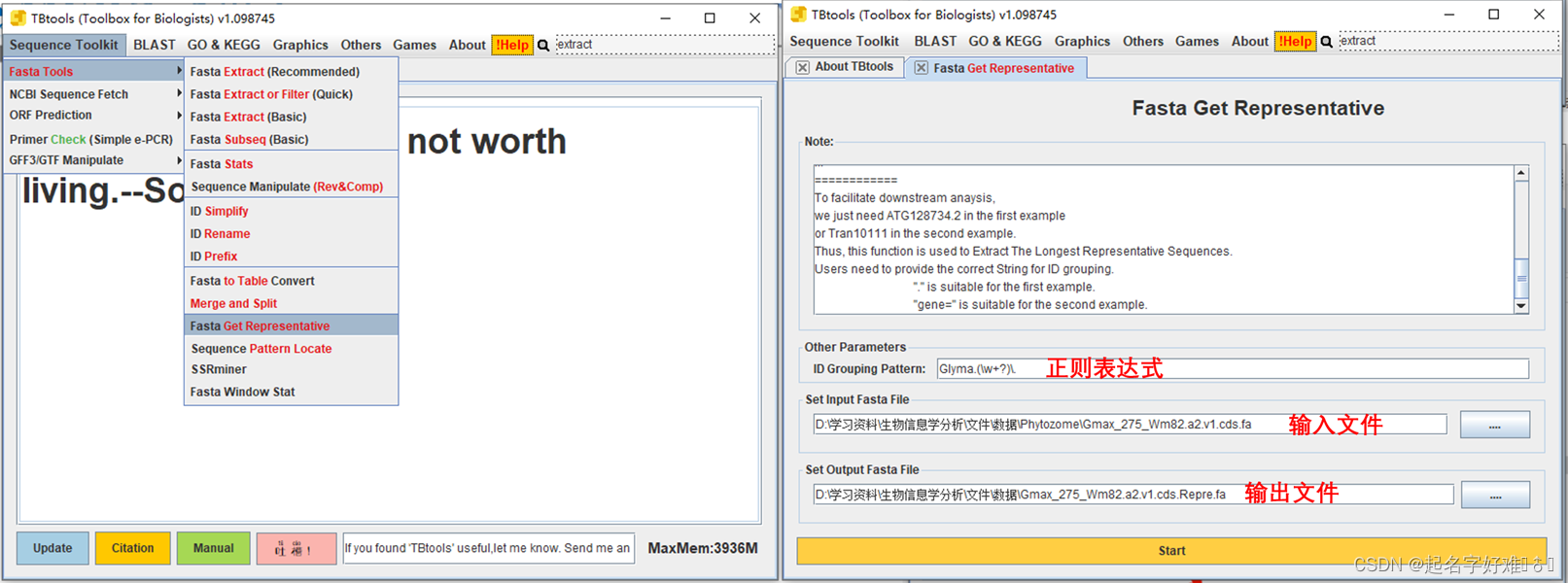Browse for output Fasta file button

coord(1495,495)
